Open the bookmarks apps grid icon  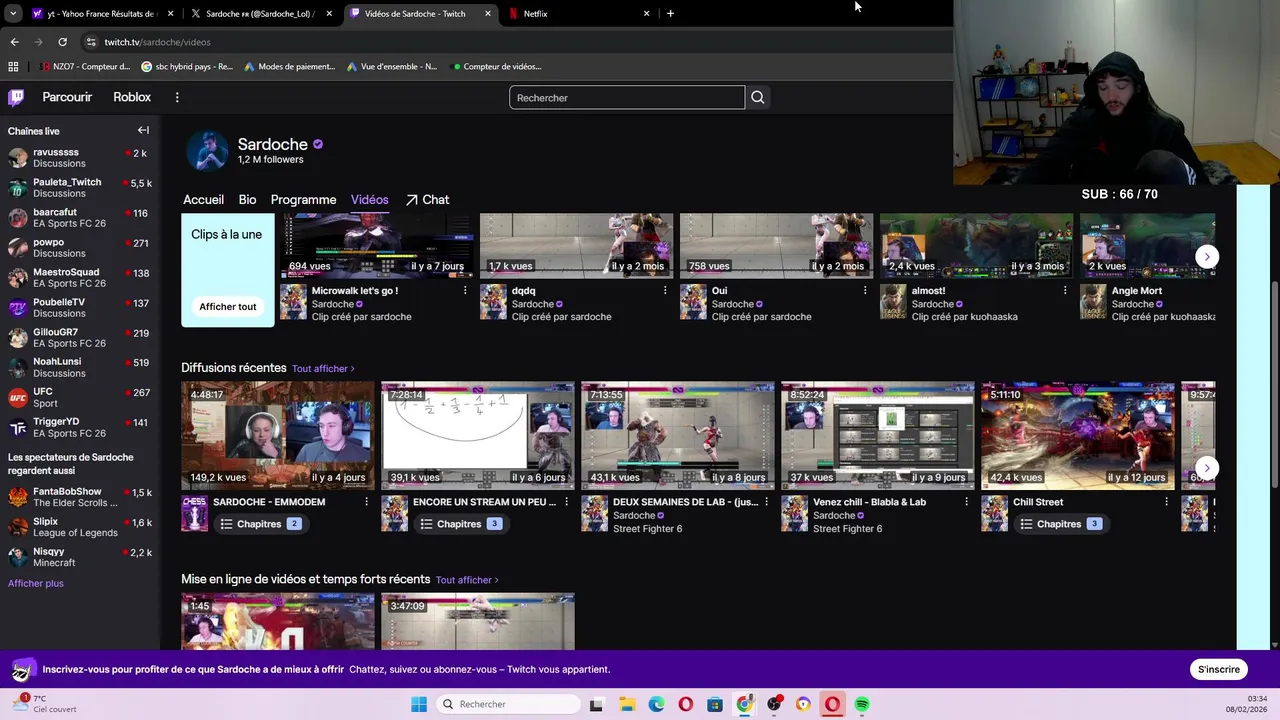pos(13,67)
